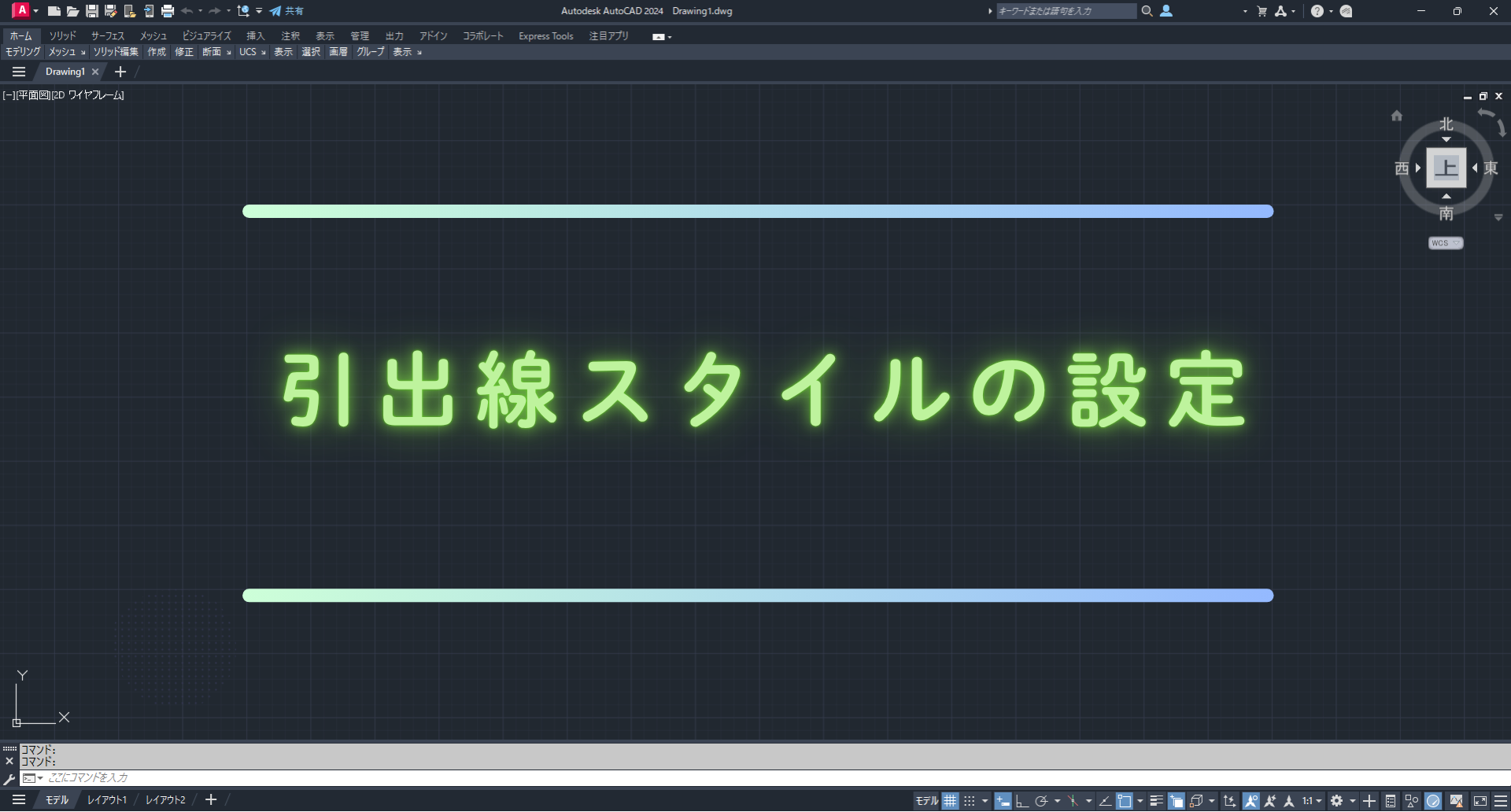Expand the AutoCAD application menu arrow

tap(36, 11)
